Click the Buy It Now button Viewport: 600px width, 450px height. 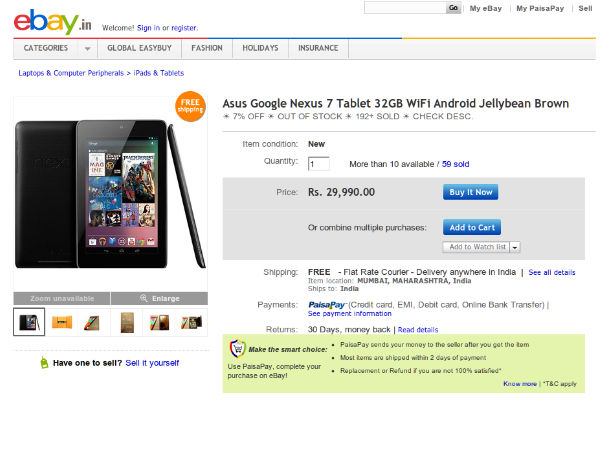coord(470,192)
